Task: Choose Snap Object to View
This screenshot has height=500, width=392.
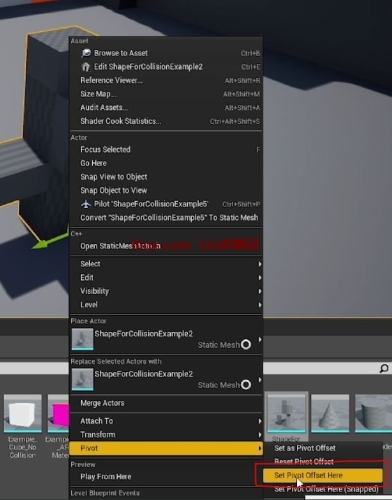Action: (166, 190)
